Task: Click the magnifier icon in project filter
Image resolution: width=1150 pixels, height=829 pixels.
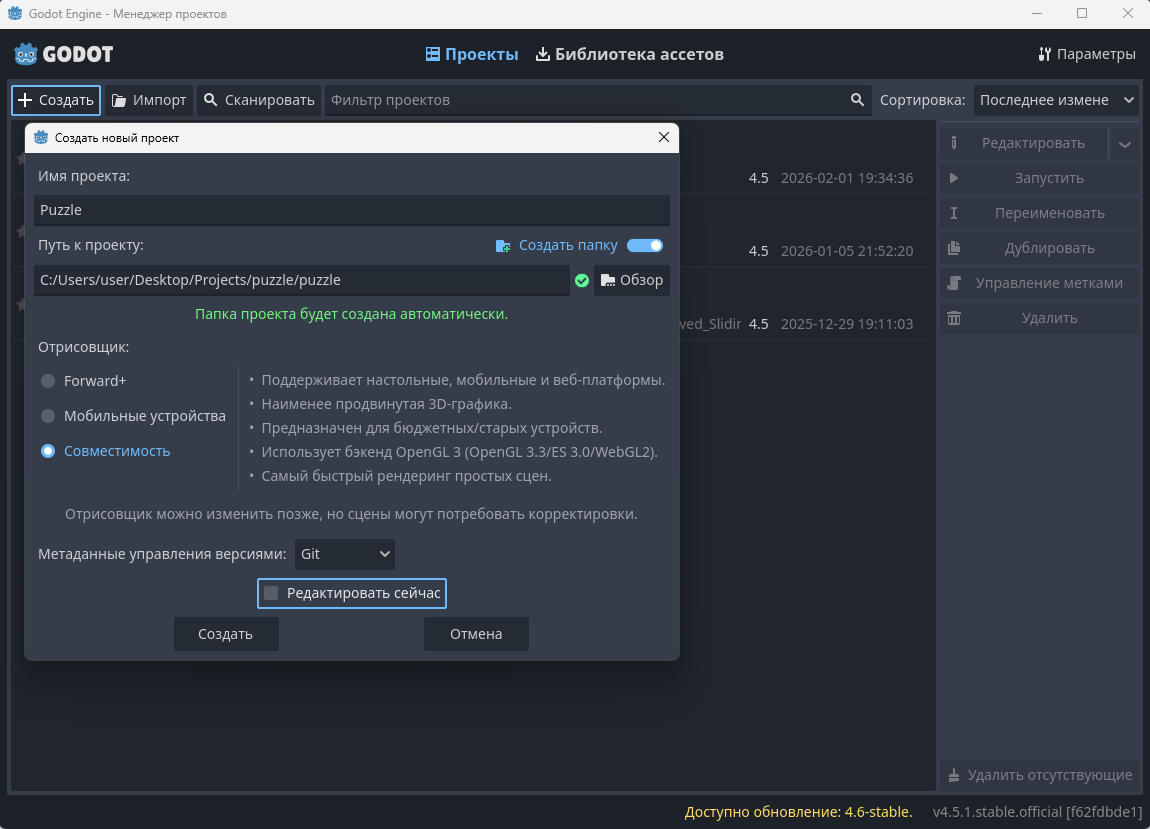Action: click(857, 100)
